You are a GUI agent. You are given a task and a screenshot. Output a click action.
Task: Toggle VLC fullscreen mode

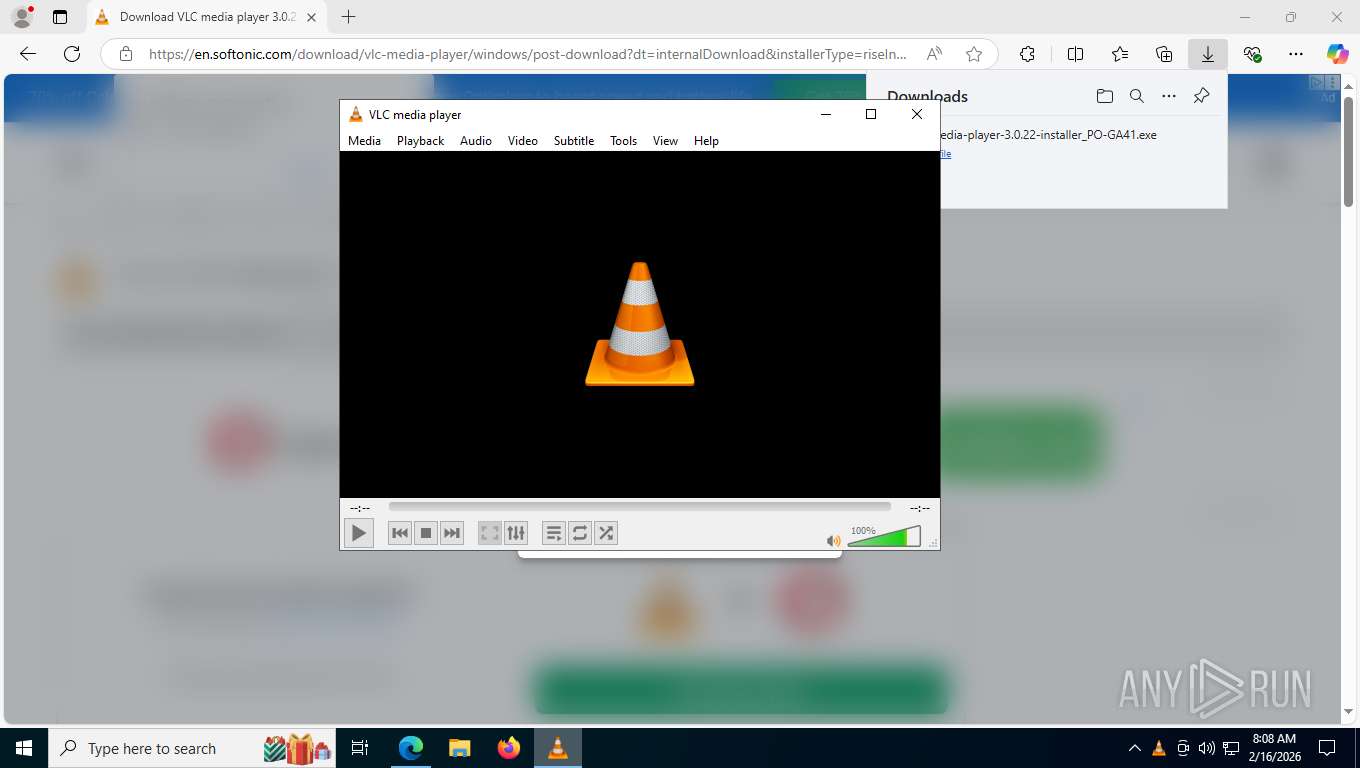(489, 533)
